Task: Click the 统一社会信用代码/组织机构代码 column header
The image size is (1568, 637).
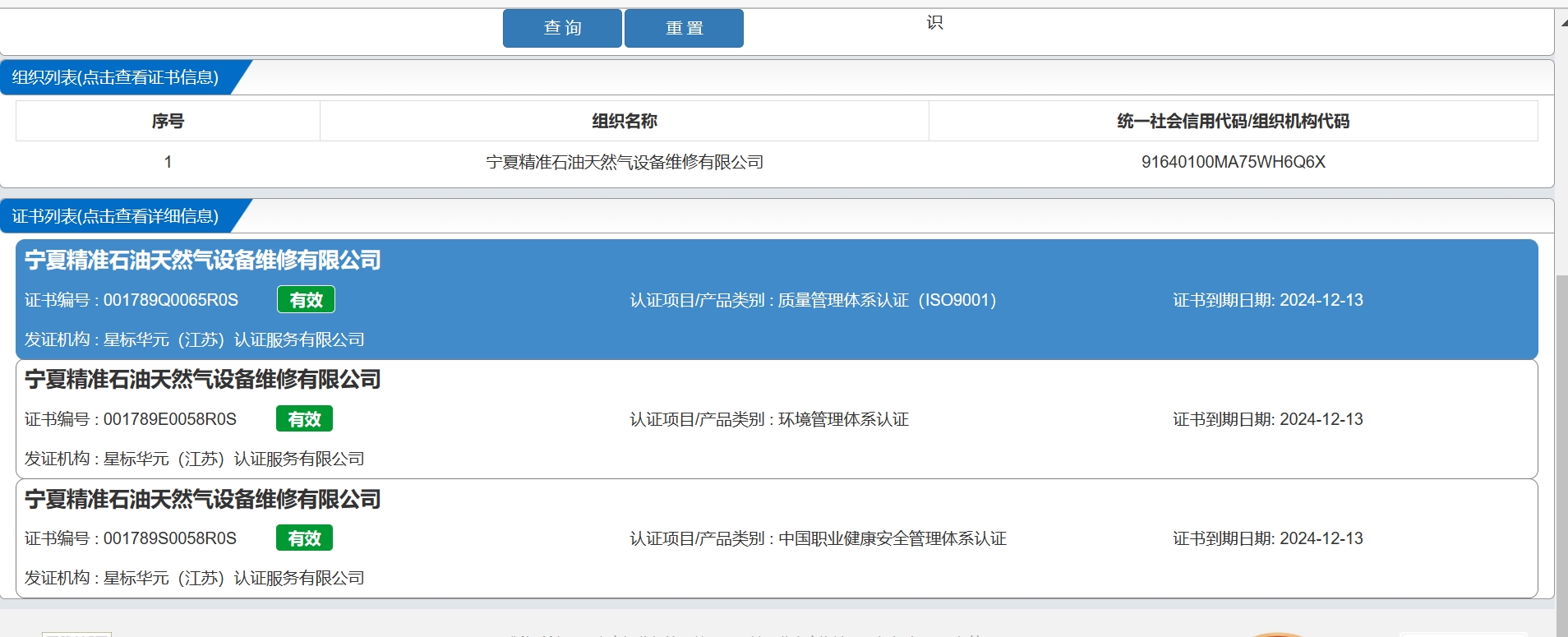Action: coord(1233,121)
